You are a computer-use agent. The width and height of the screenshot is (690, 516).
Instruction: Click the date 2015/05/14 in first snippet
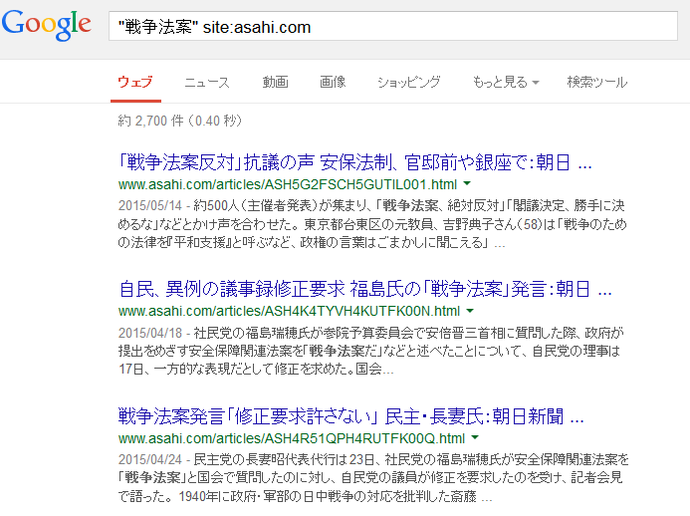click(150, 206)
